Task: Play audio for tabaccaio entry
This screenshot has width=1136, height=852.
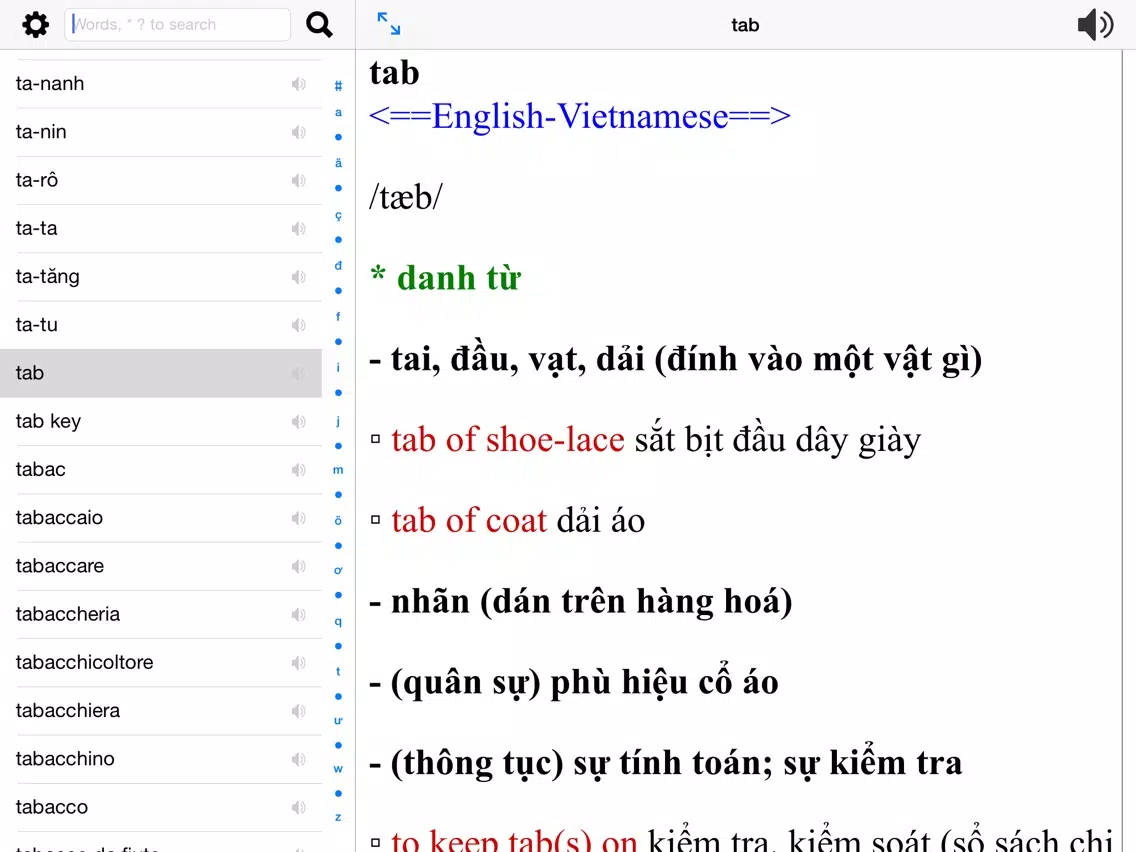Action: pos(298,518)
